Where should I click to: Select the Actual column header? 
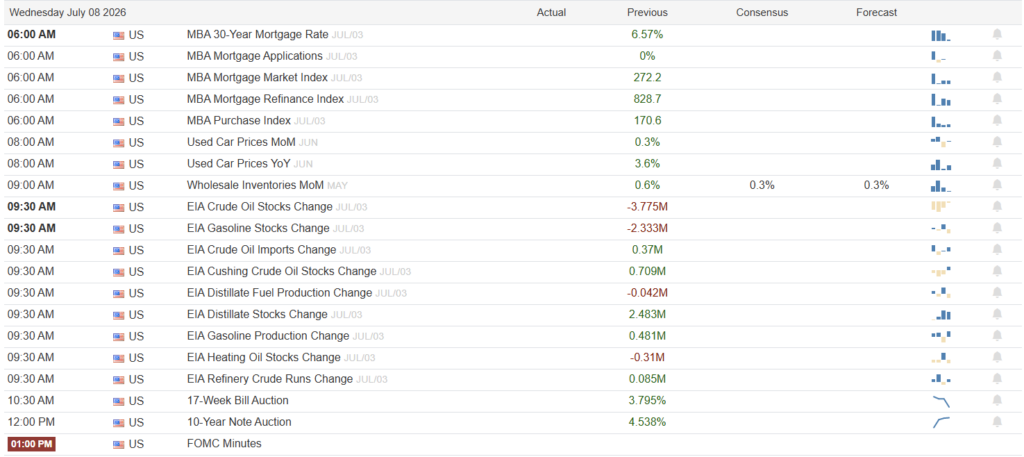click(x=551, y=12)
